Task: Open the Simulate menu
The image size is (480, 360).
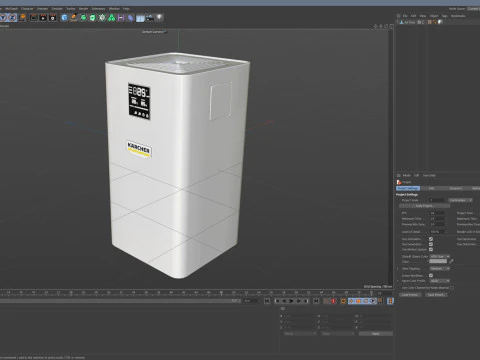Action: click(57, 9)
